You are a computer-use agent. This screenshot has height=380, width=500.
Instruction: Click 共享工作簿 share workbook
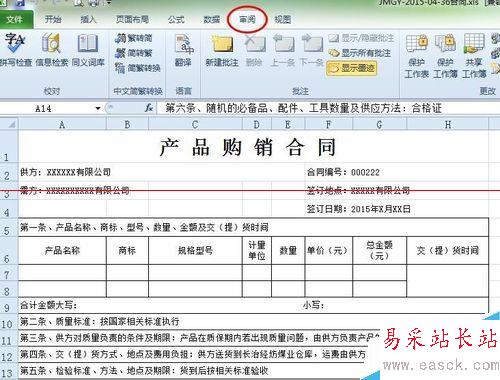474,56
